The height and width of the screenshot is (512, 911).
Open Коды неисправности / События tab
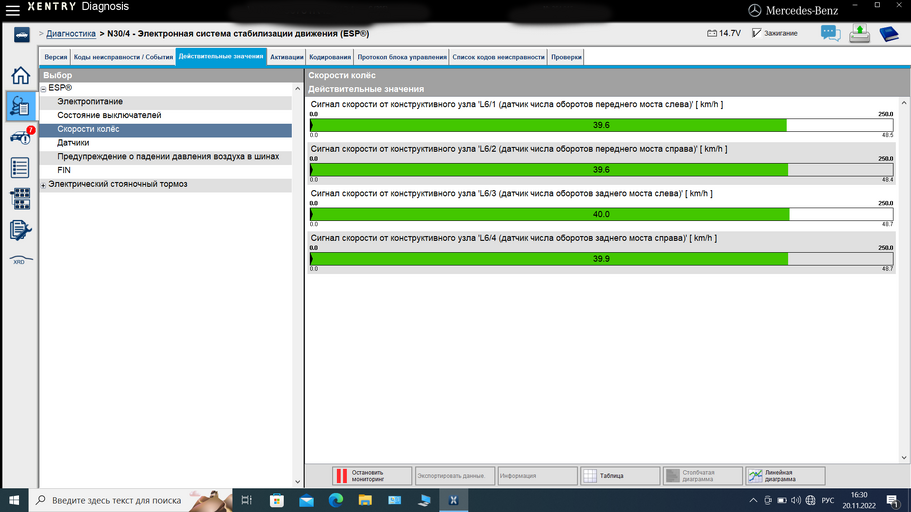click(123, 57)
